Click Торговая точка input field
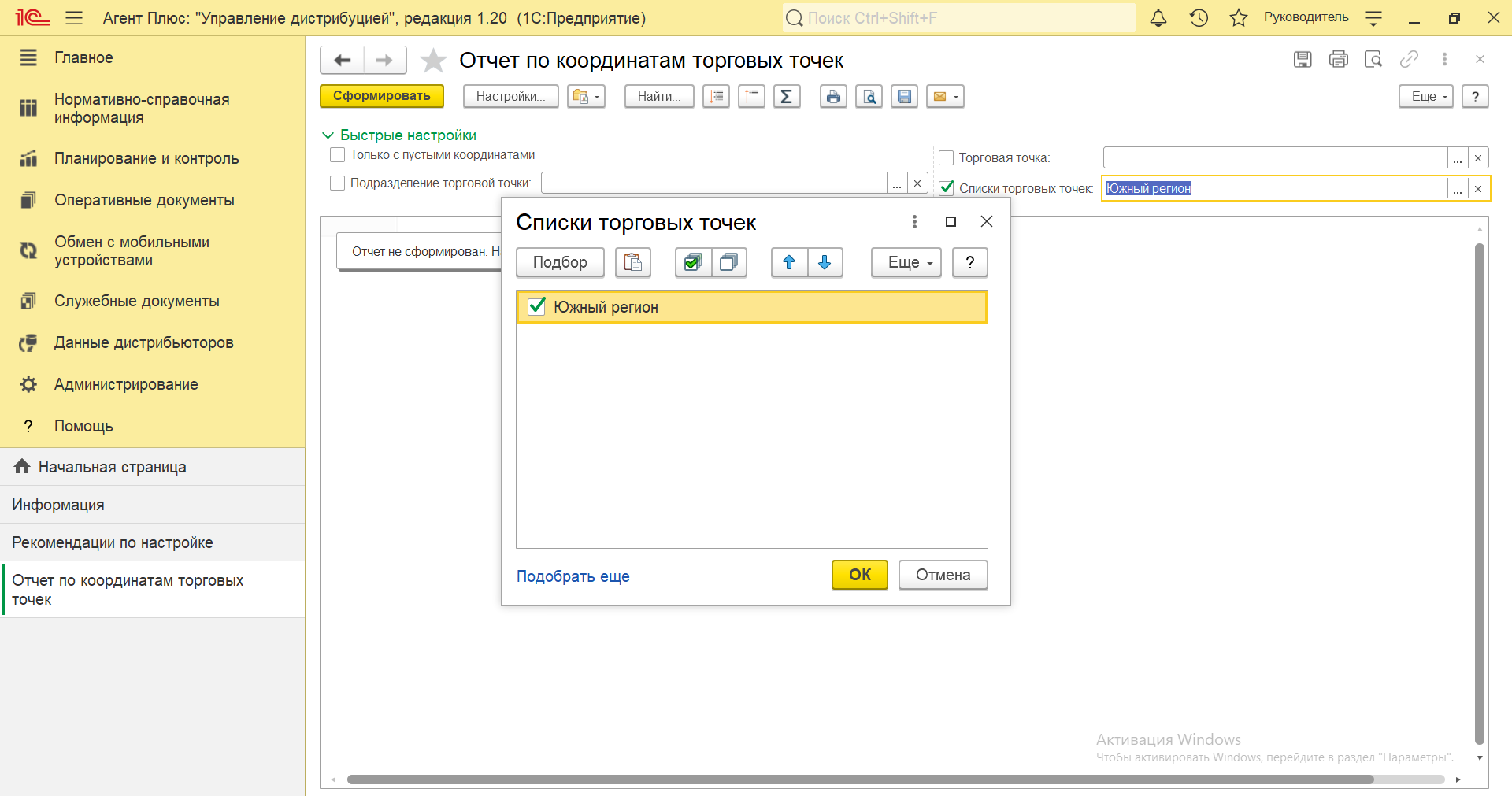 pyautogui.click(x=1275, y=158)
